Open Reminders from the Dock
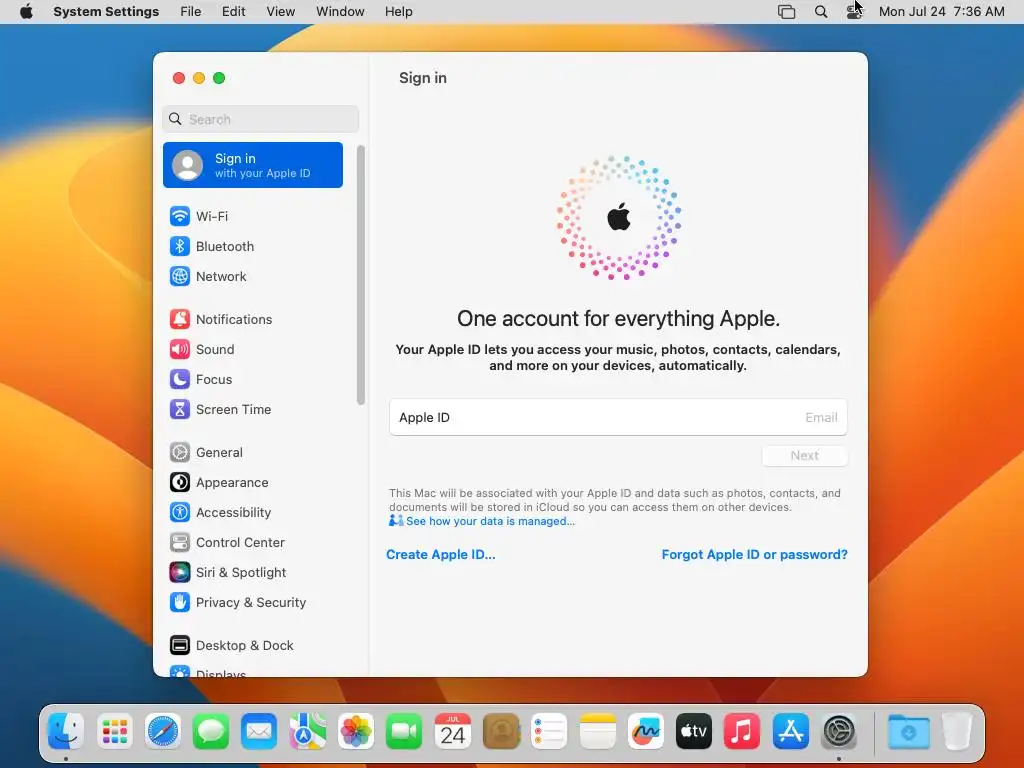1024x768 pixels. [549, 731]
